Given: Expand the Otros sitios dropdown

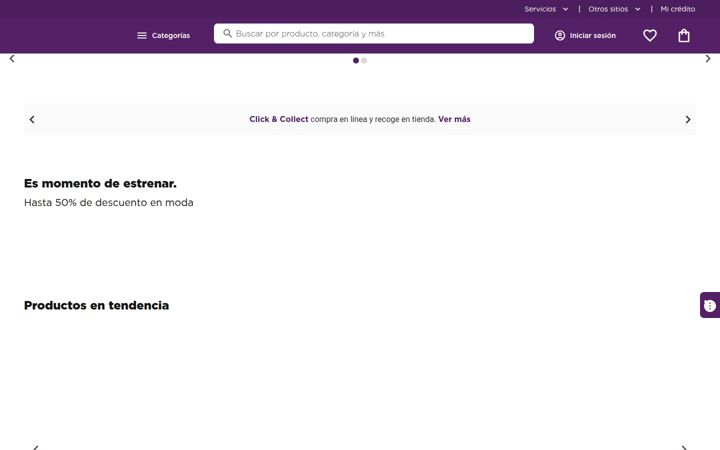Looking at the screenshot, I should [614, 9].
